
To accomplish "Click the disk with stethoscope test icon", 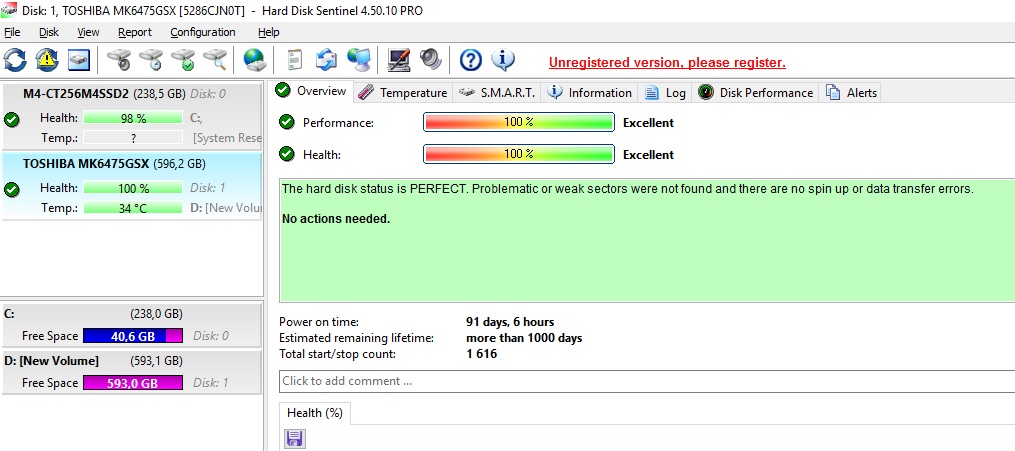I will pyautogui.click(x=119, y=60).
